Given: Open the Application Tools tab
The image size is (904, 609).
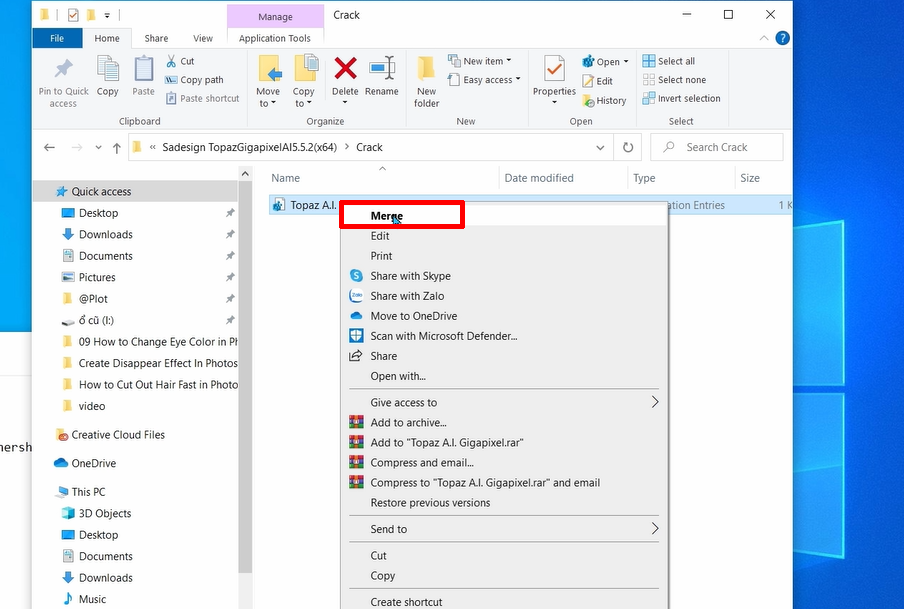Looking at the screenshot, I should [x=275, y=38].
